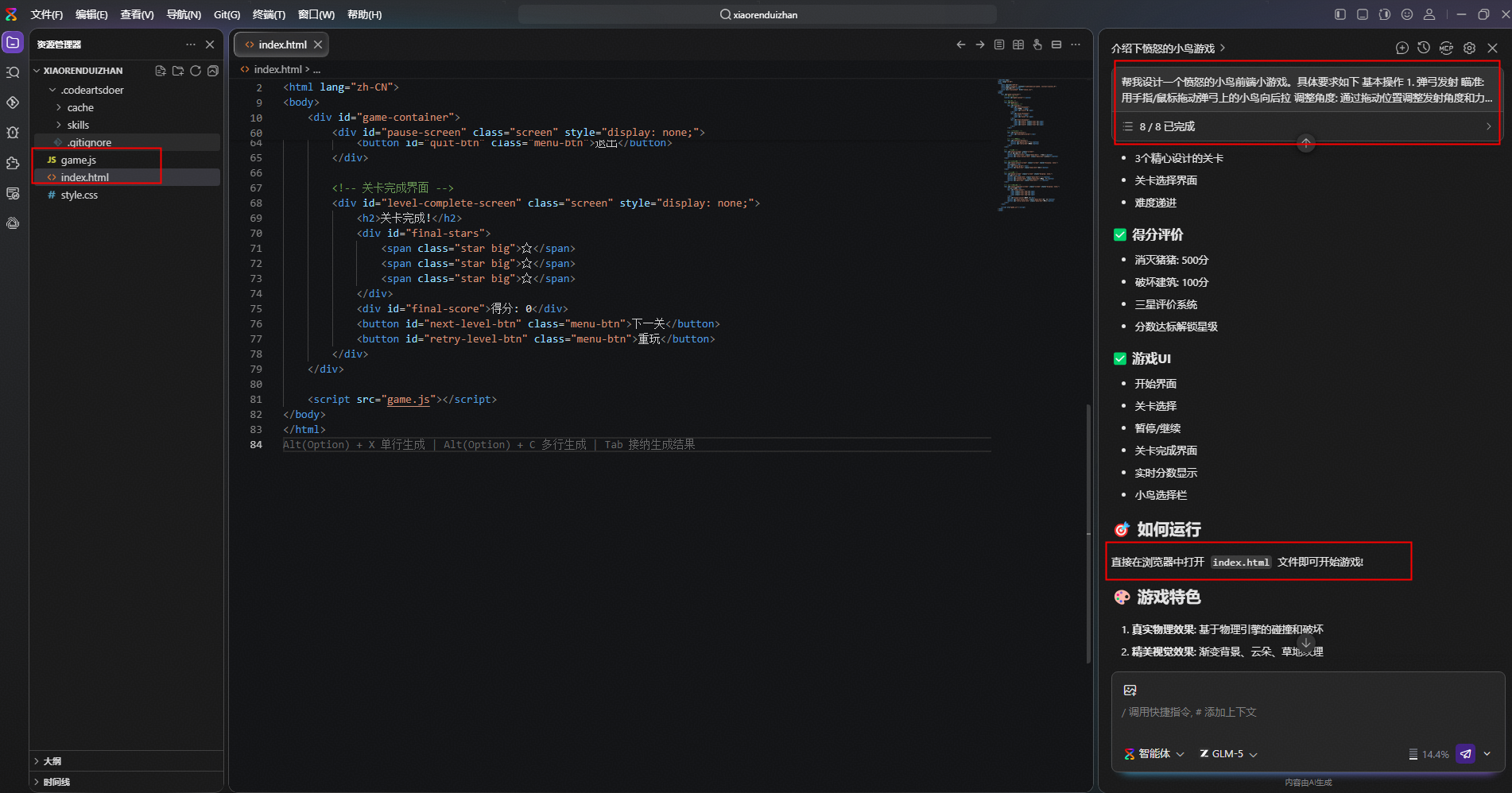Collapse the XIAORENDUIZHAN project root

[x=37, y=71]
